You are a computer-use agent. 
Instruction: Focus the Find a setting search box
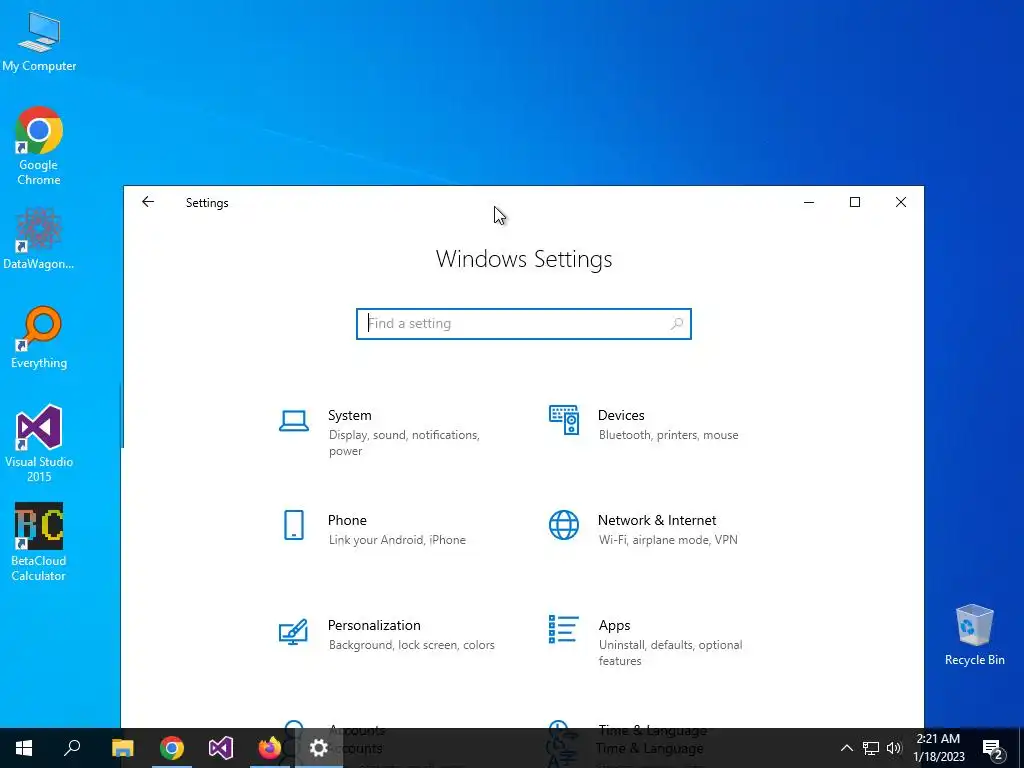tap(524, 324)
